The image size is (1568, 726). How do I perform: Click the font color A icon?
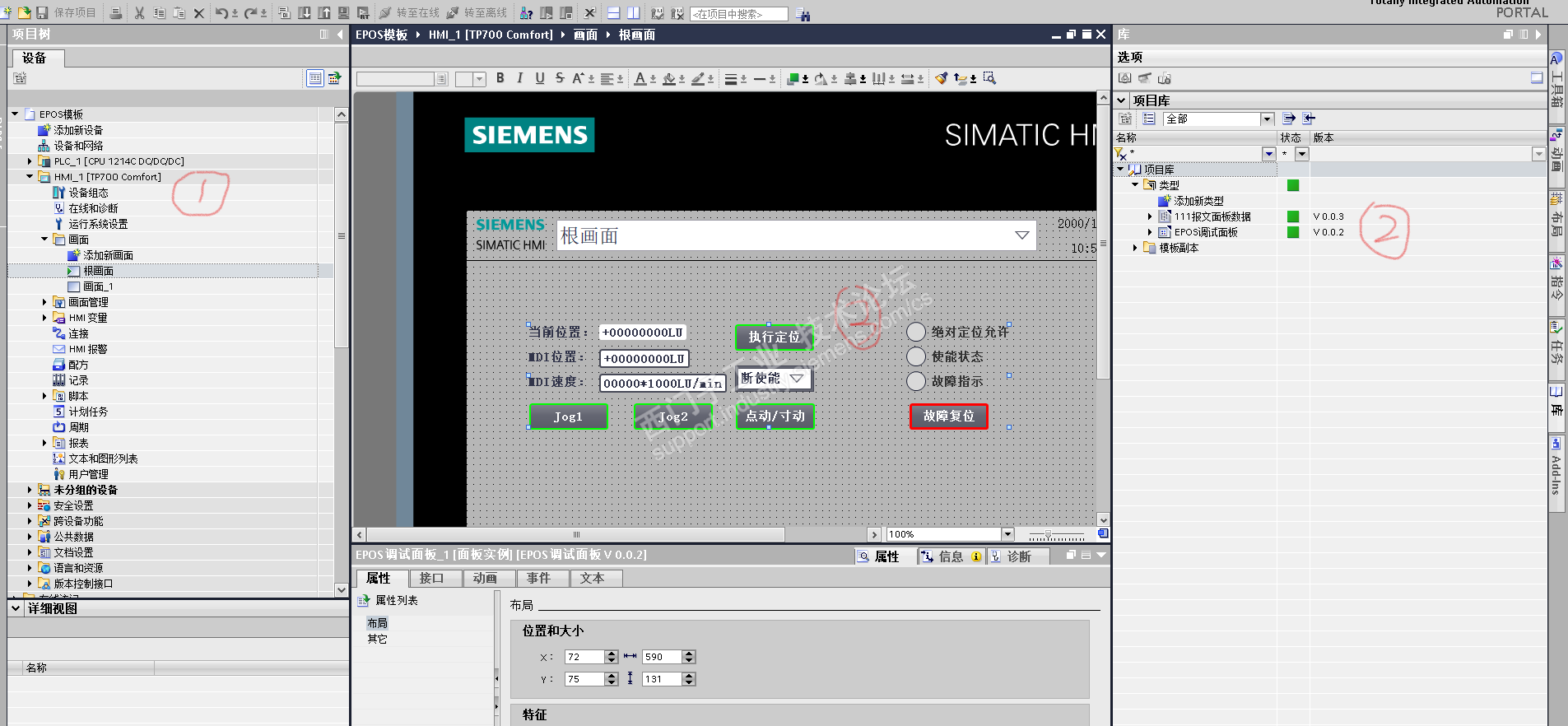click(x=640, y=79)
